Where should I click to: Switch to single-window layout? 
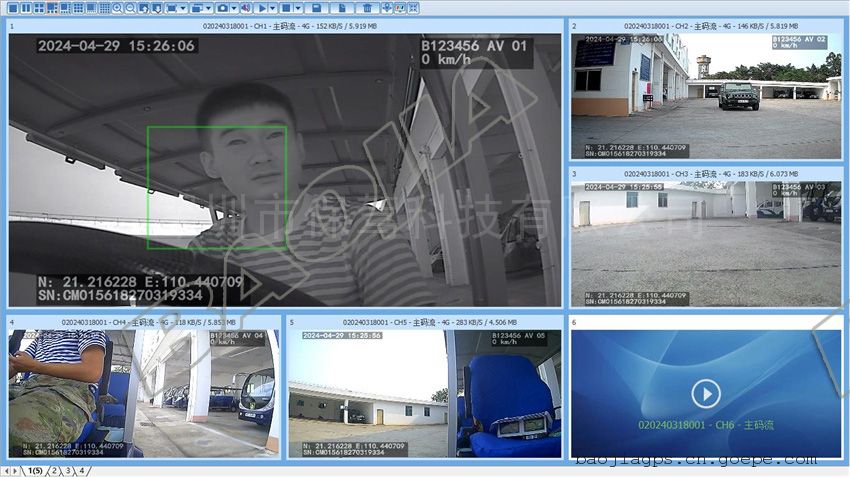(13, 8)
